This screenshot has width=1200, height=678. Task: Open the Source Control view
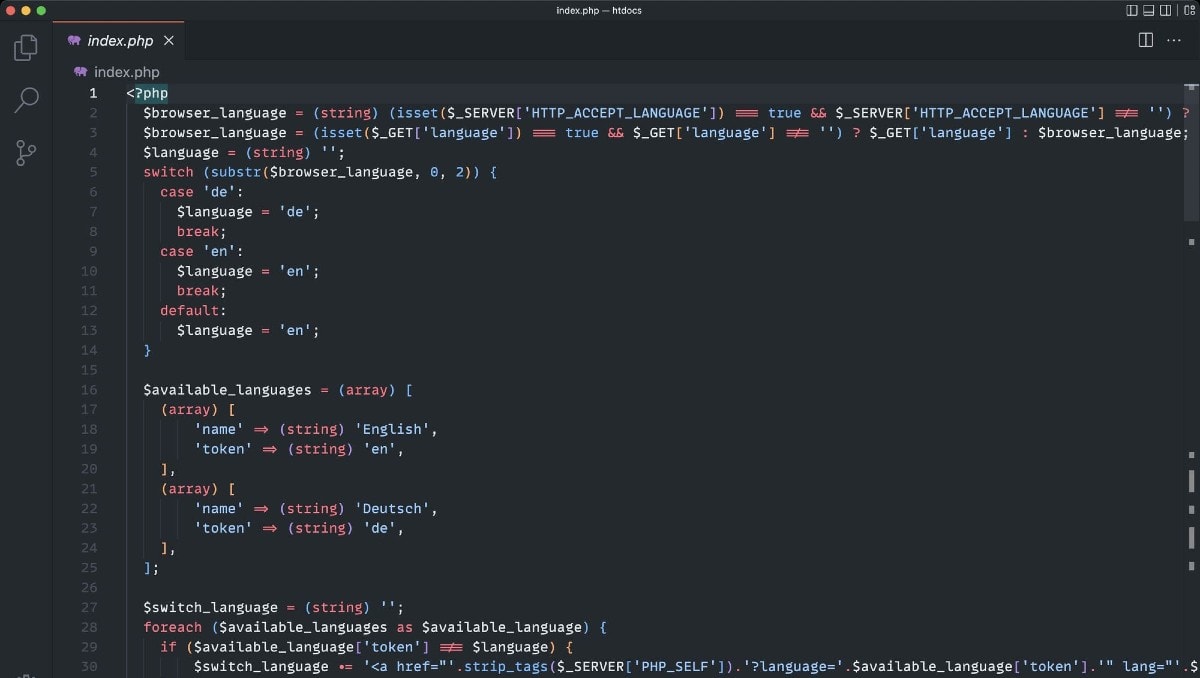26,153
